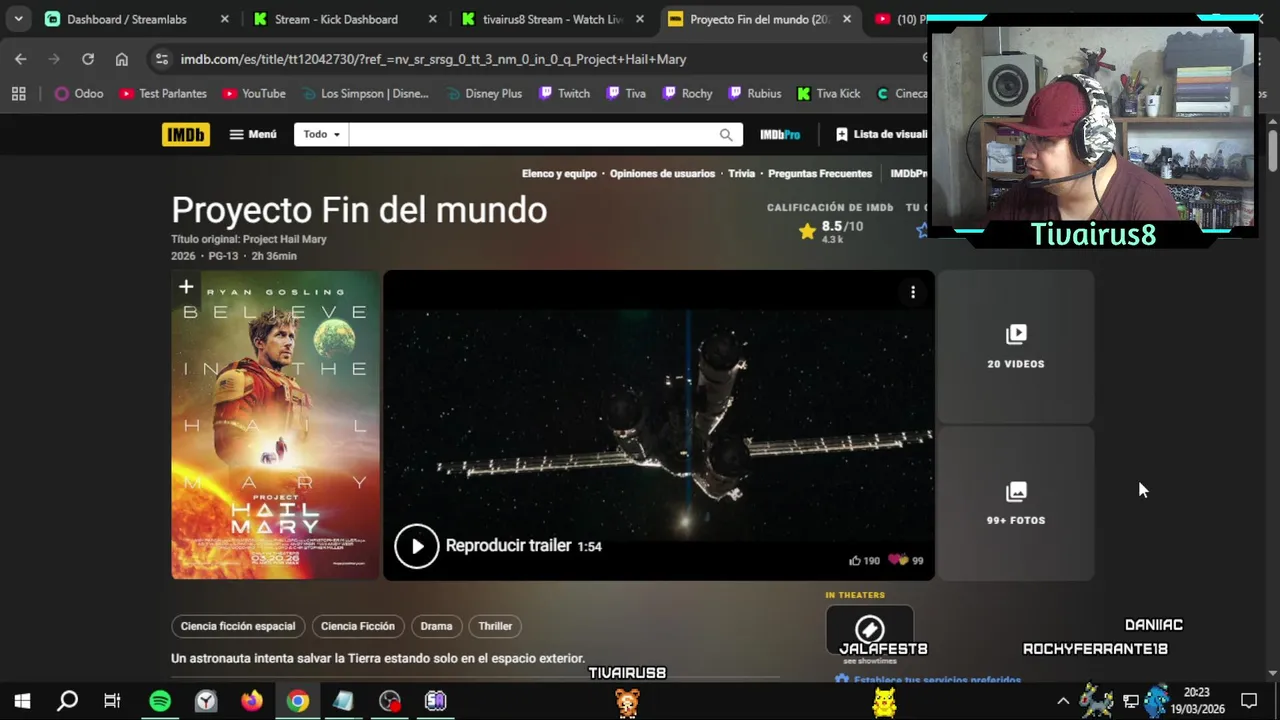Screen dimensions: 1280x720
Task: Expand hidden system tray icons chevron
Action: (x=1063, y=701)
